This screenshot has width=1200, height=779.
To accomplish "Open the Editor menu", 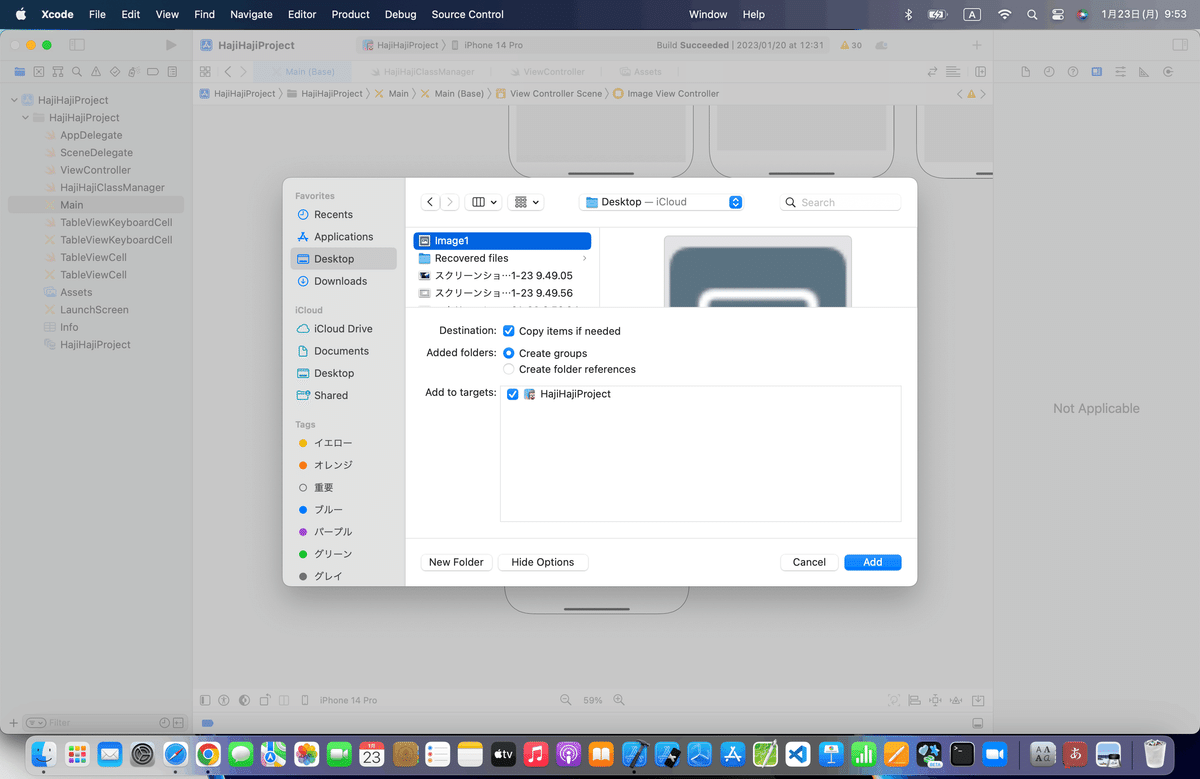I will [x=301, y=14].
